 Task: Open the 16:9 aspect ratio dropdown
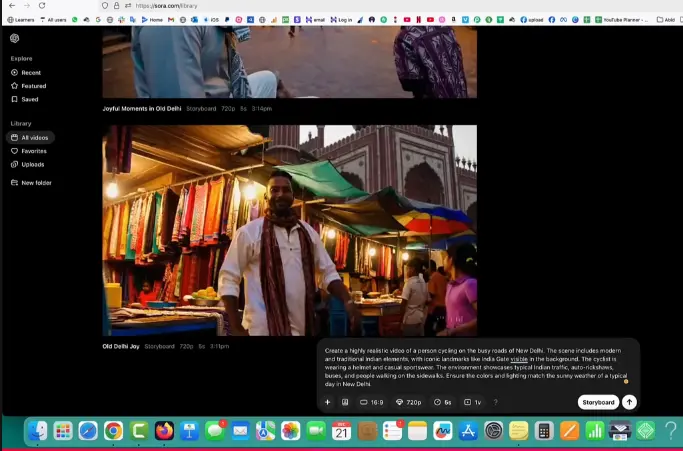(x=372, y=402)
